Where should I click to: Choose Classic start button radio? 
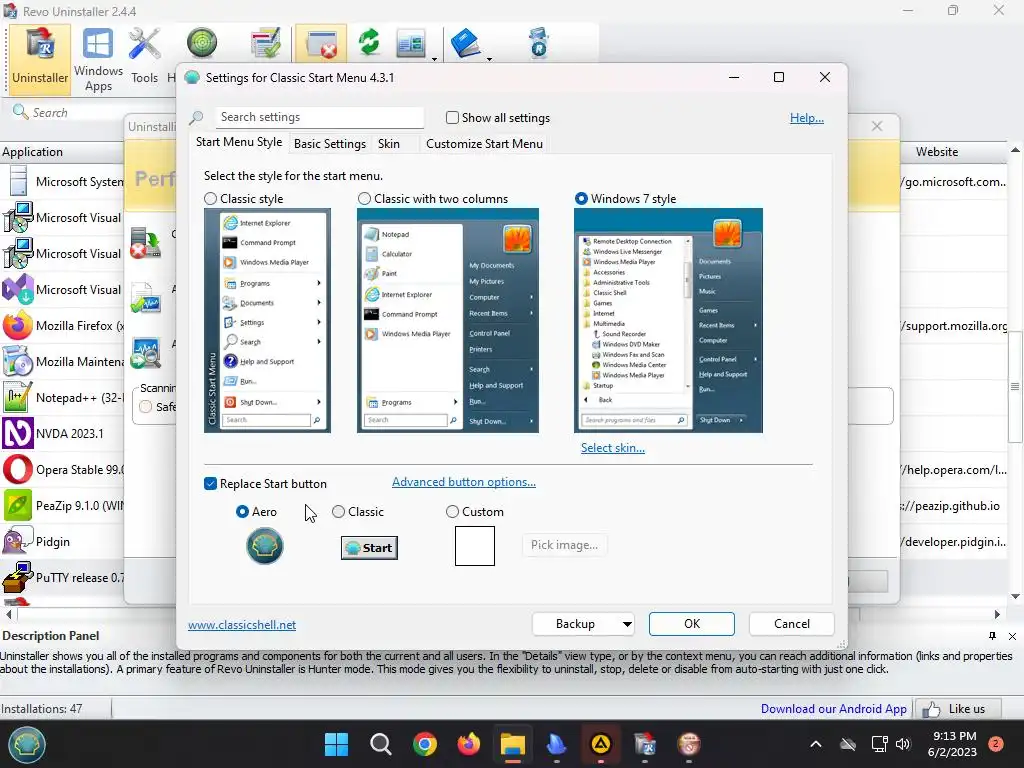338,511
